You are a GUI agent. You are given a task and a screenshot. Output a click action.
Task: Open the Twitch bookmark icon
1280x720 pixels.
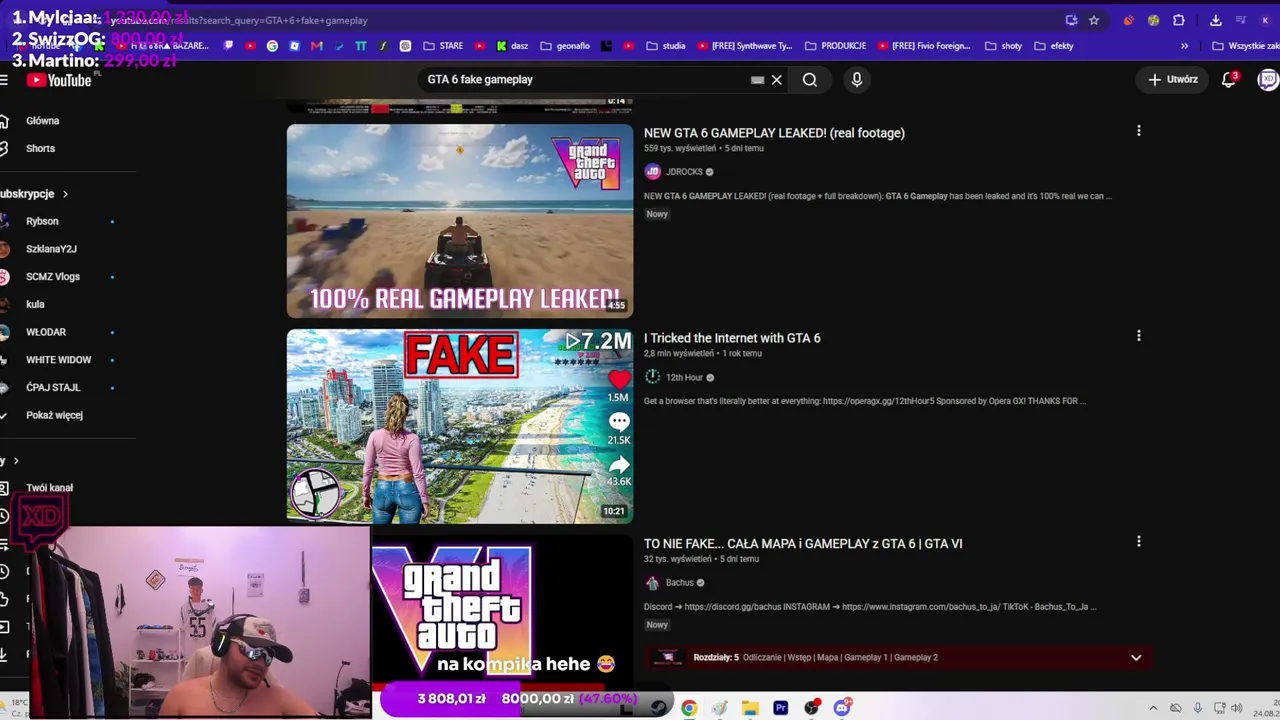coord(229,46)
